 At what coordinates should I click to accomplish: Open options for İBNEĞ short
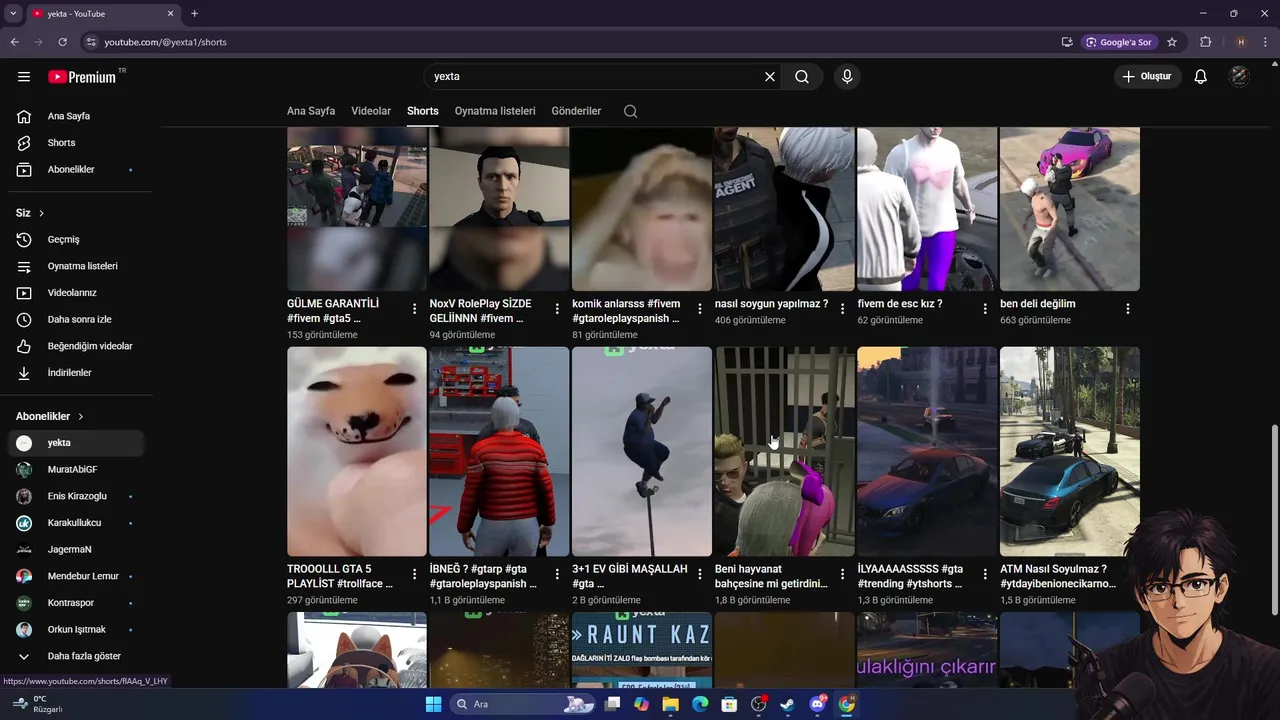(x=557, y=575)
